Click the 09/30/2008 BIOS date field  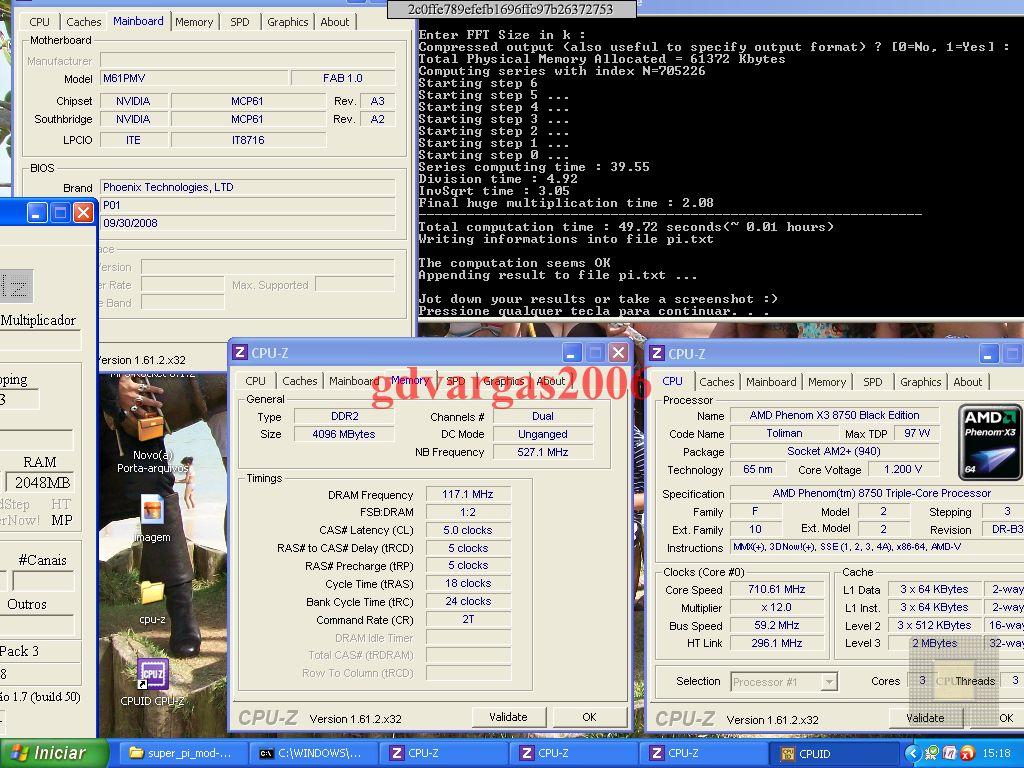point(248,223)
